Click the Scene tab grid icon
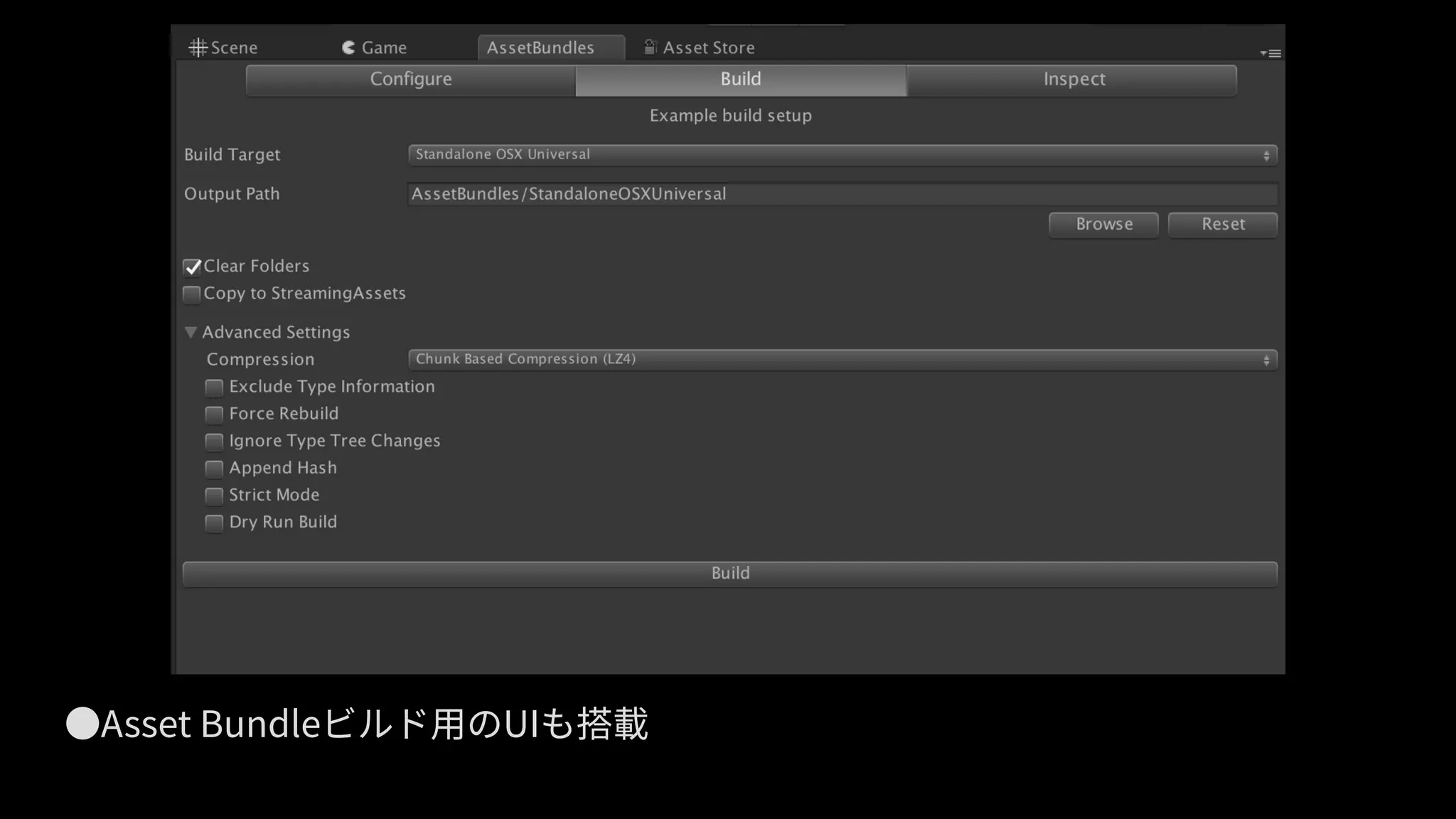Viewport: 1456px width, 819px height. coord(198,48)
